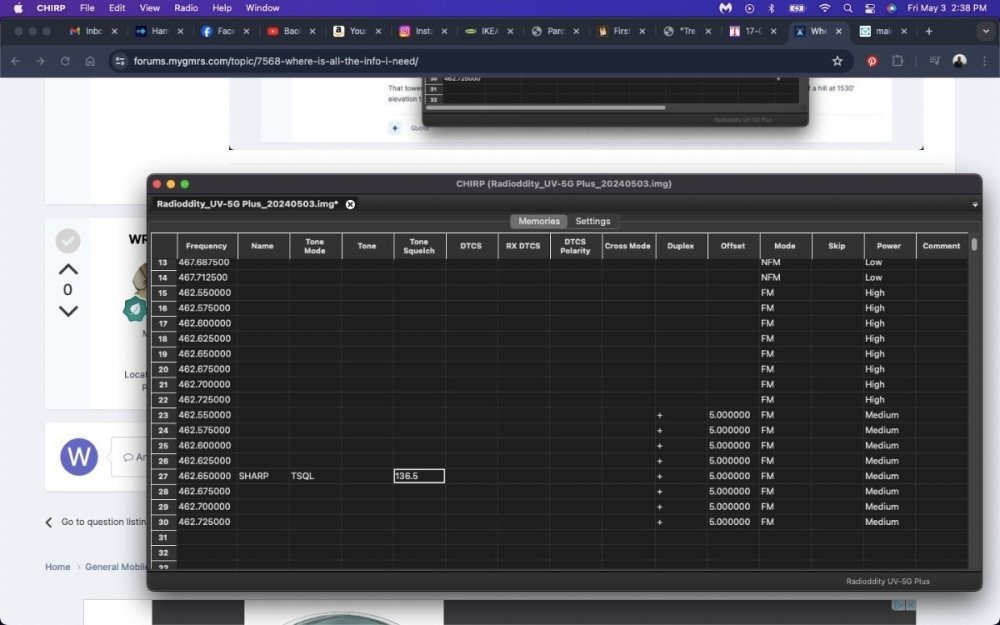Reload the page in the browser
Viewport: 1000px width, 625px height.
coord(66,61)
